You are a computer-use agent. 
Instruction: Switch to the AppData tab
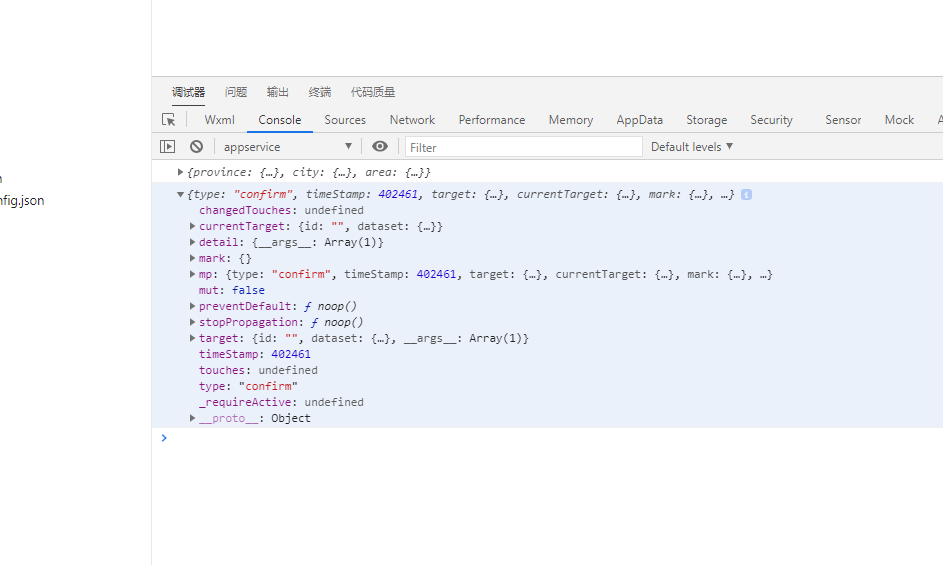point(639,119)
